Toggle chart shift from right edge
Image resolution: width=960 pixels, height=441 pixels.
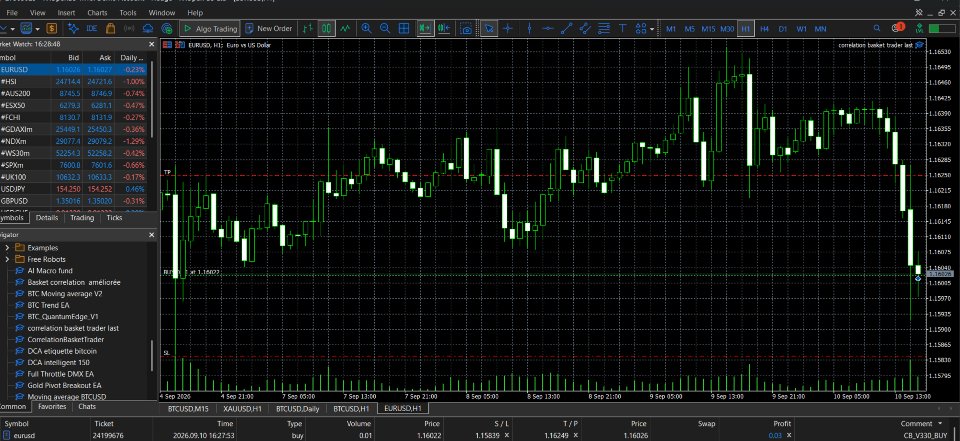444,28
